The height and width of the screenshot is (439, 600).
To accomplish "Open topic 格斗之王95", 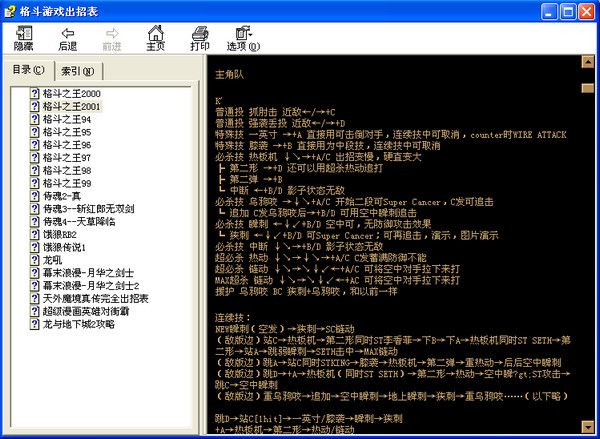I will point(67,132).
